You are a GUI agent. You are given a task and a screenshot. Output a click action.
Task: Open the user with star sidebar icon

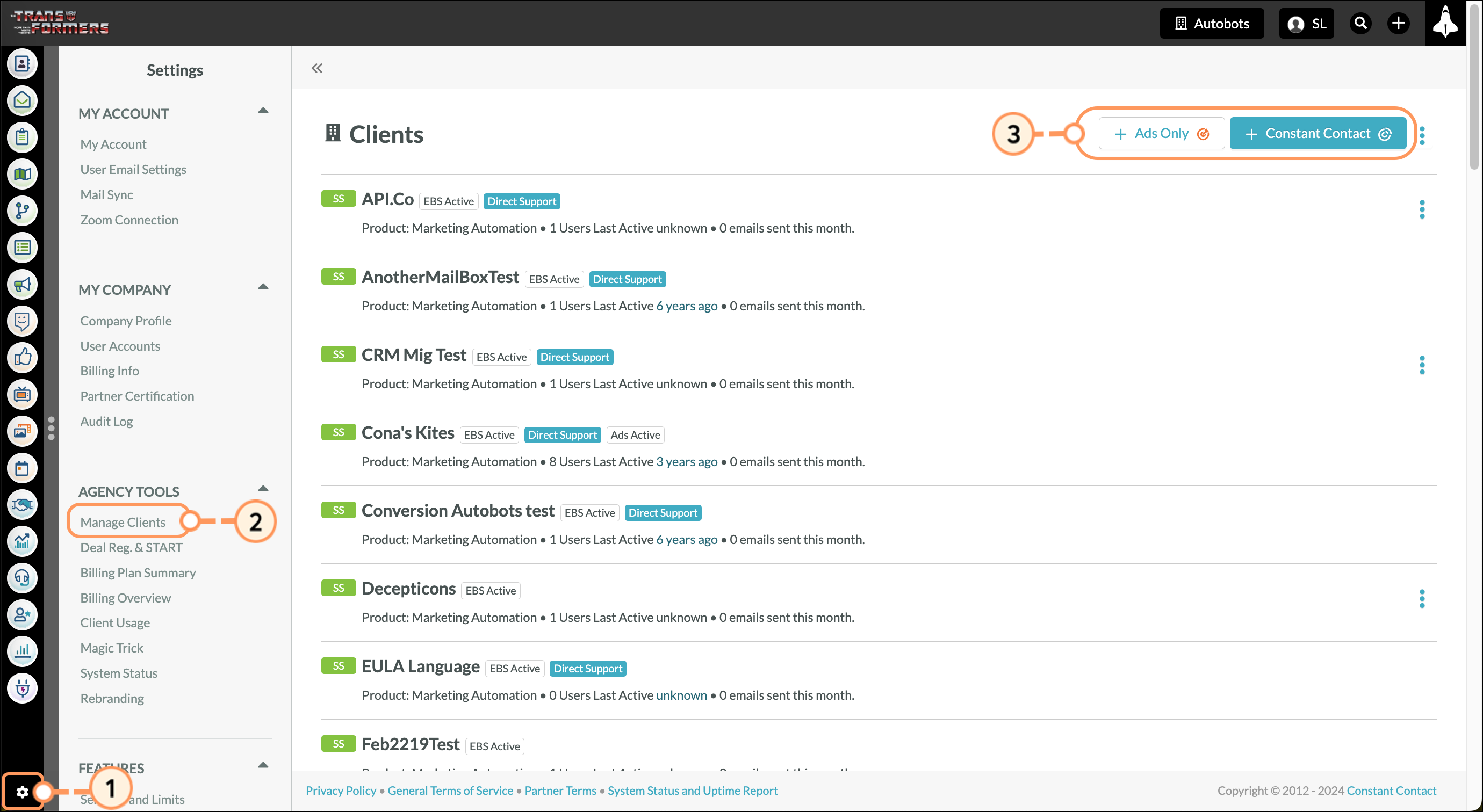pyautogui.click(x=22, y=615)
